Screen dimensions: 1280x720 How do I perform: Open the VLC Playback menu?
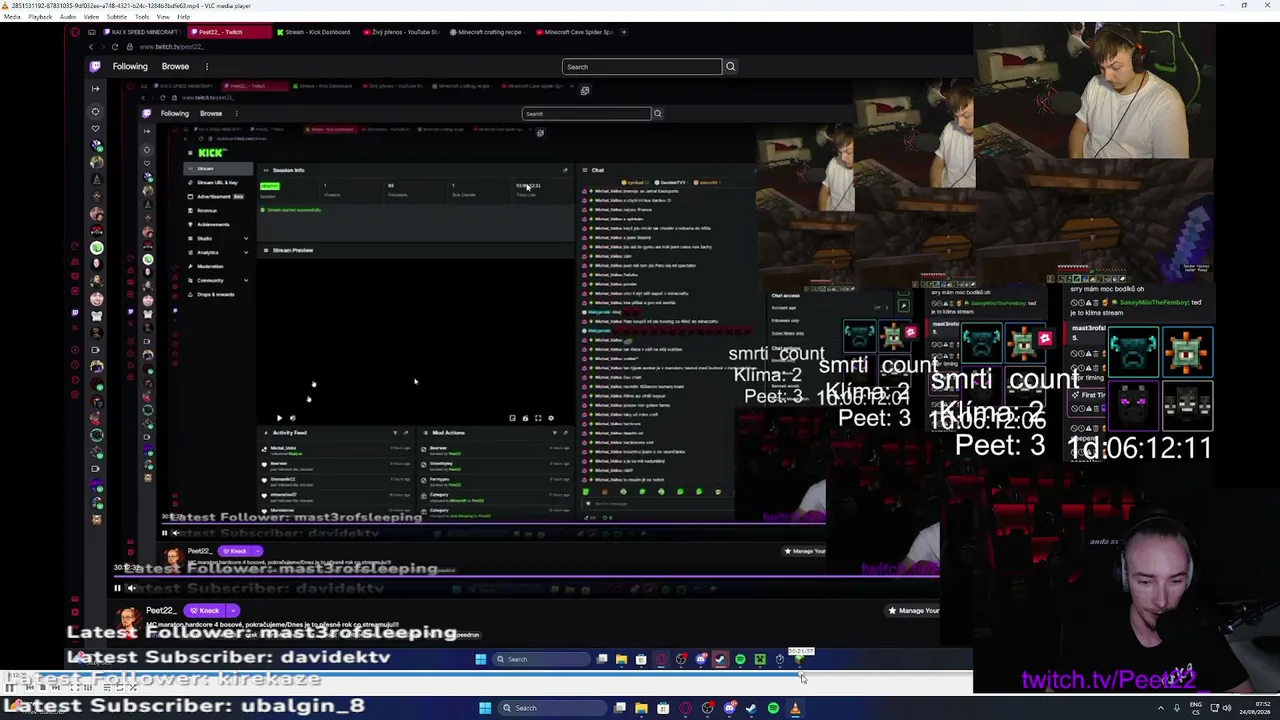click(x=40, y=17)
